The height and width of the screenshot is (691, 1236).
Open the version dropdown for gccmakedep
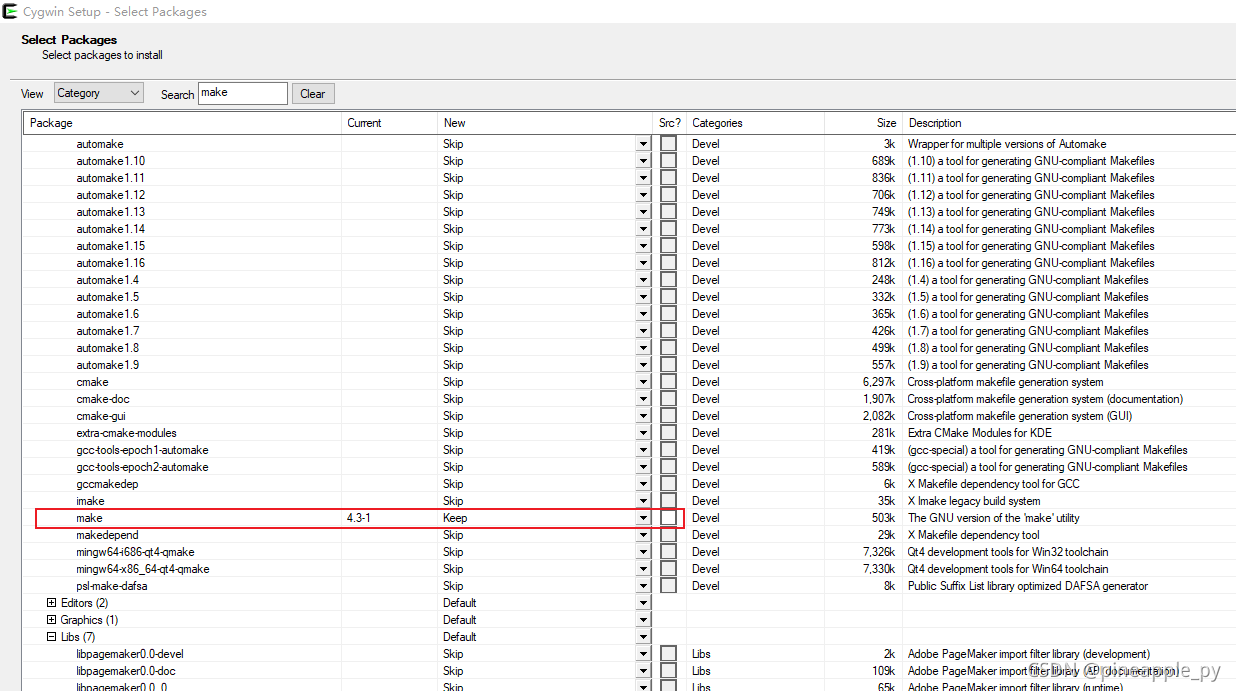643,484
